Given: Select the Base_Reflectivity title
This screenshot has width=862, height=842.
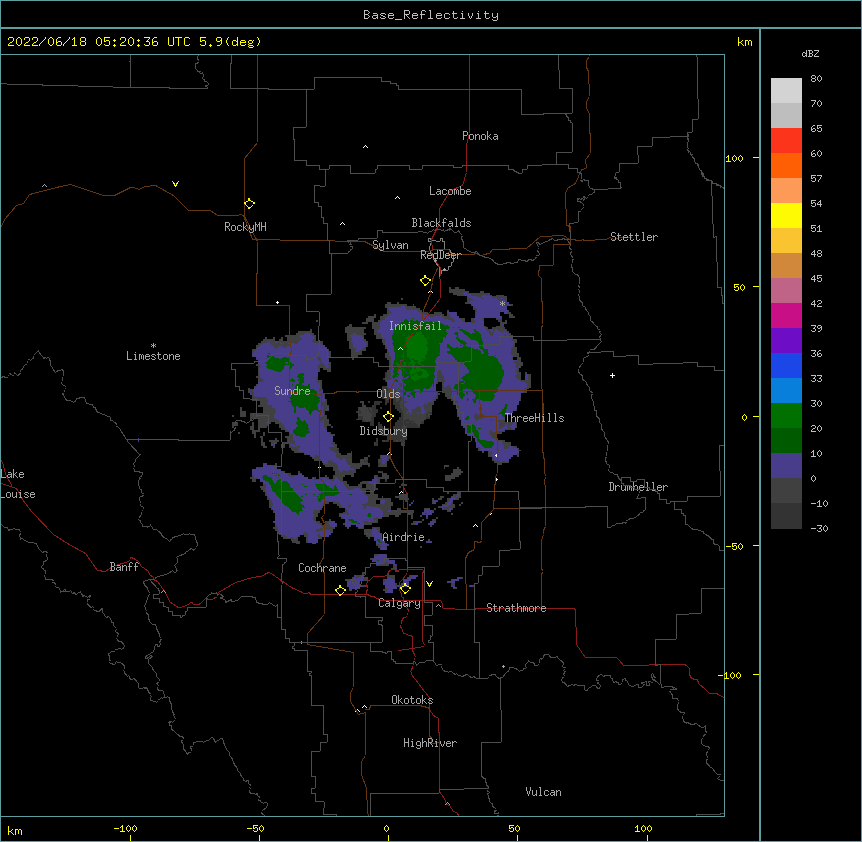Looking at the screenshot, I should point(431,15).
